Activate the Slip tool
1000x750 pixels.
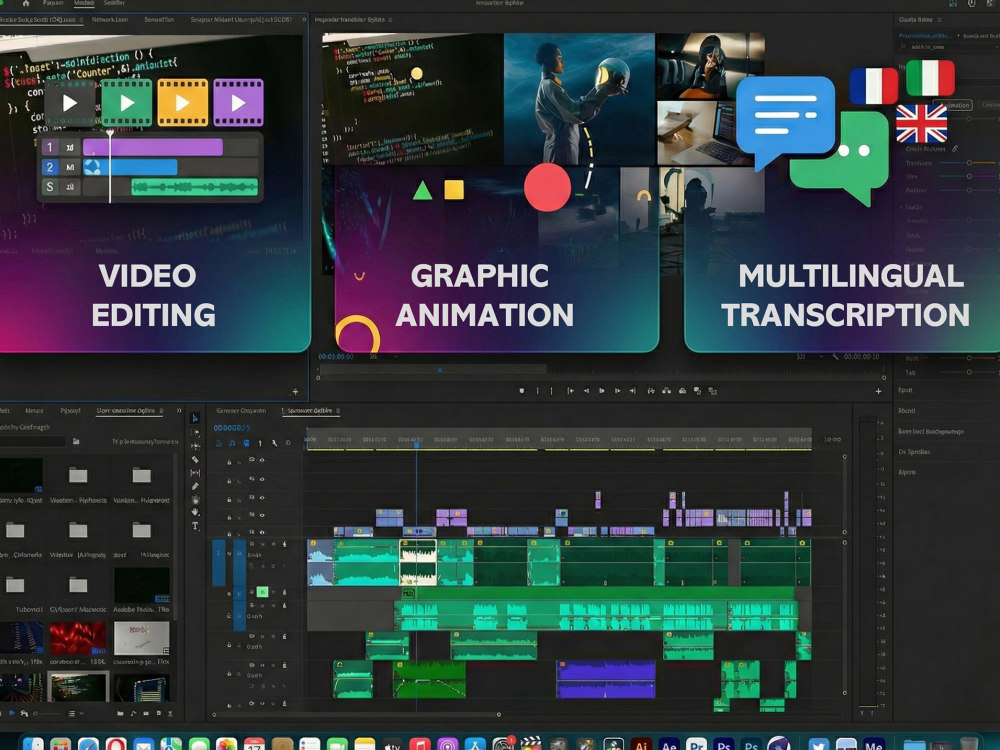195,473
